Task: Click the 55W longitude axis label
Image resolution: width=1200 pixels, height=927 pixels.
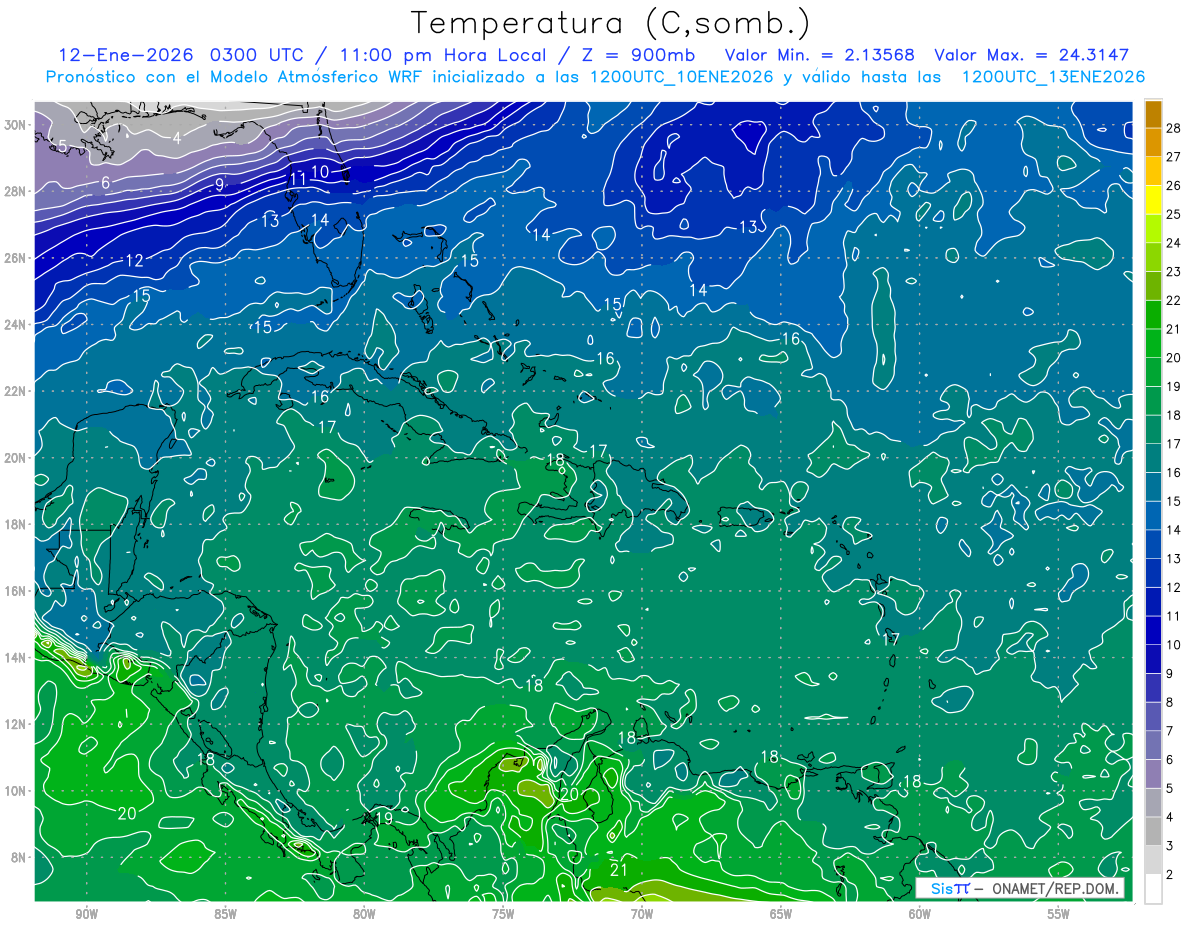Action: [x=1059, y=914]
